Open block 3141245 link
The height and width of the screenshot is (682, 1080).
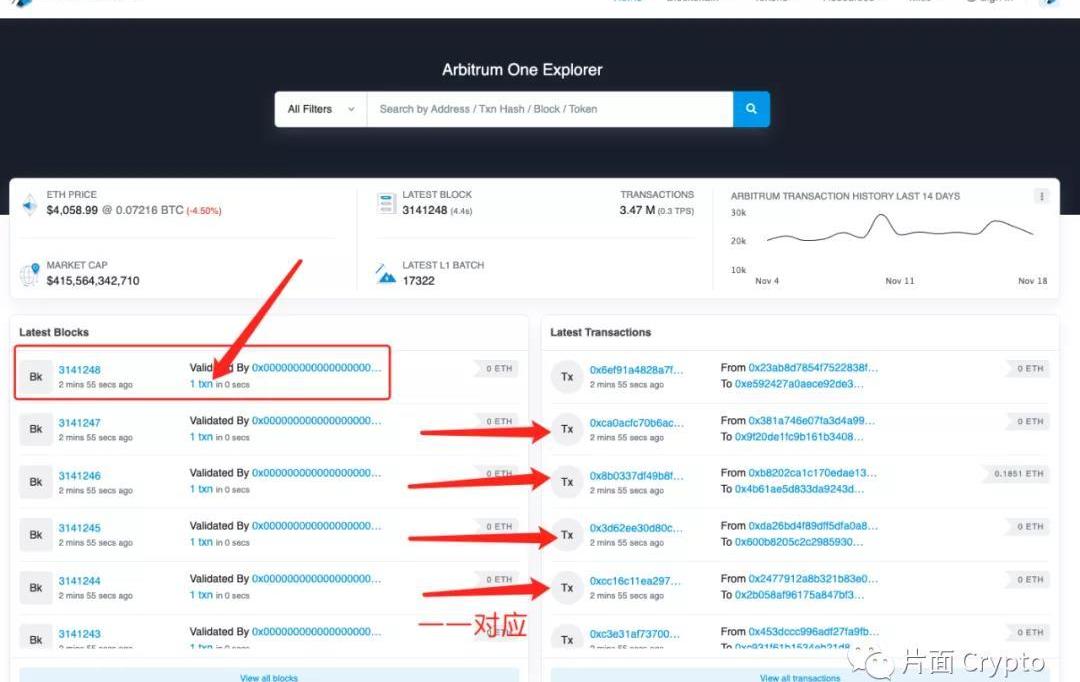79,528
